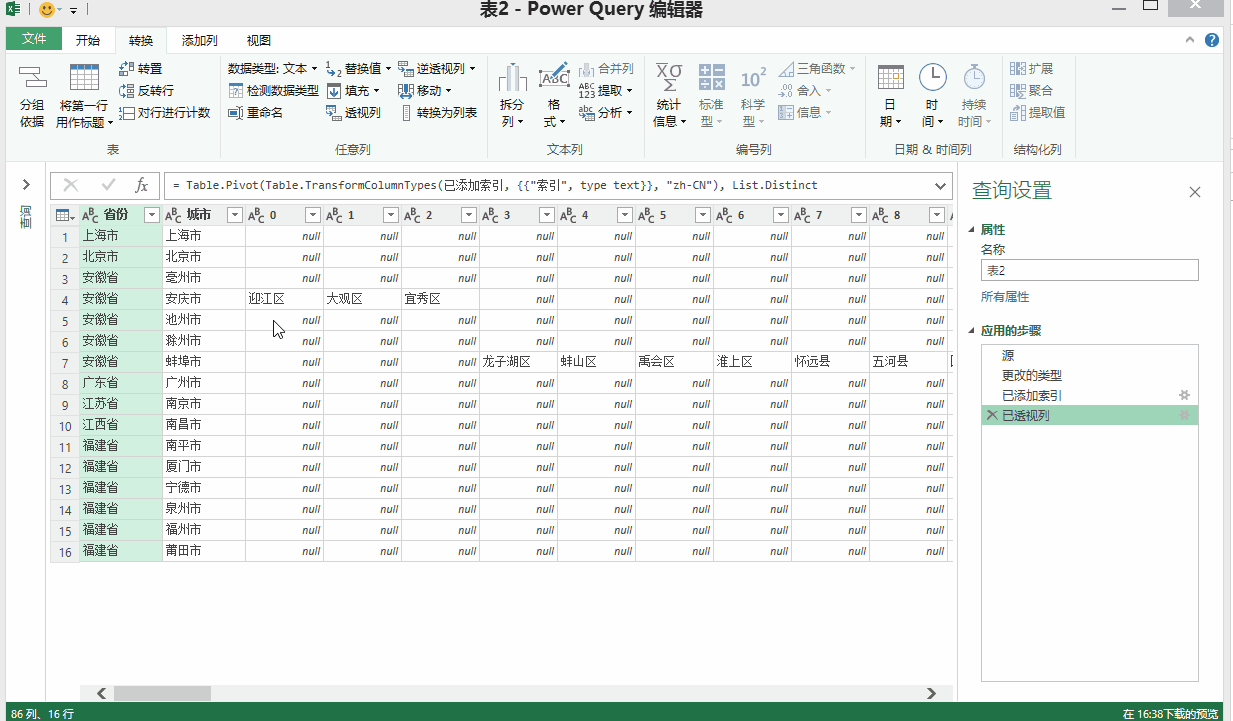Click the 统计信息 (Statistics) icon
Screen dimensions: 1233x721
pyautogui.click(x=668, y=78)
